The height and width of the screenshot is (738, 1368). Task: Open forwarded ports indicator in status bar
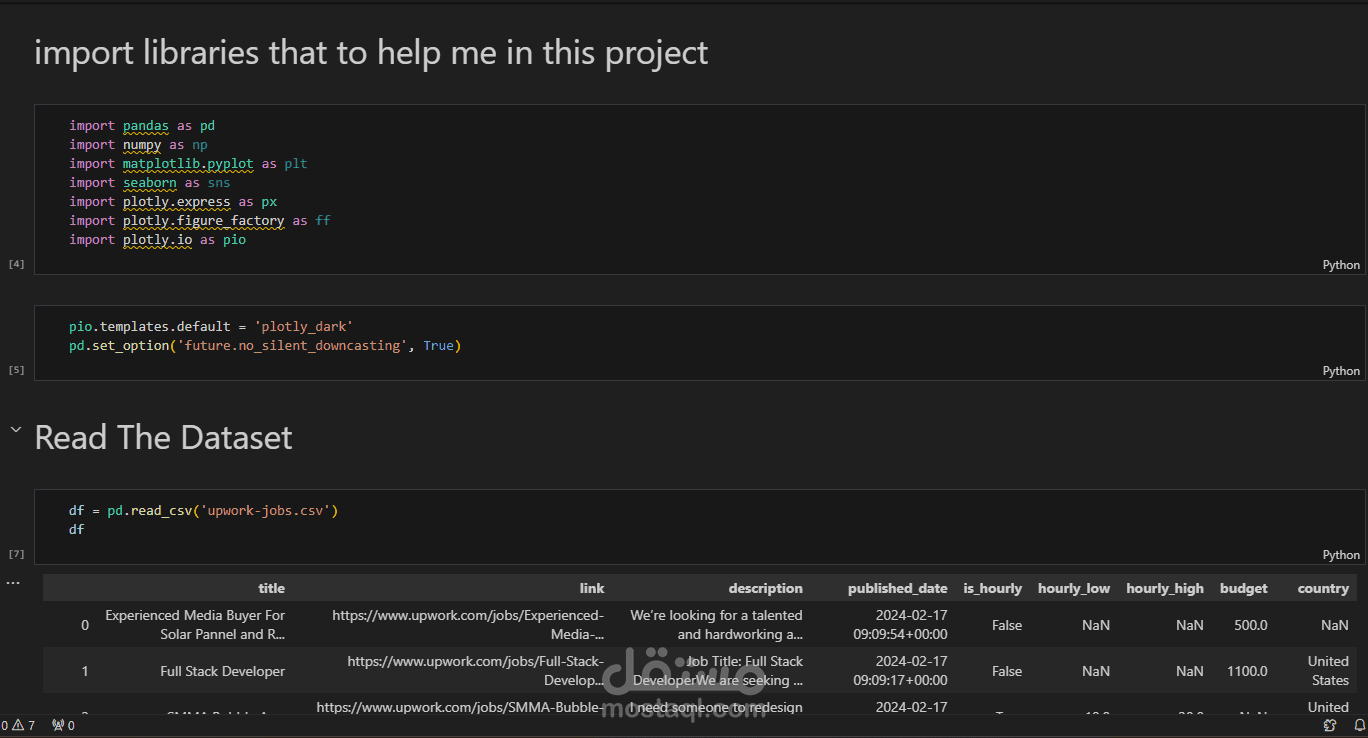tap(63, 726)
